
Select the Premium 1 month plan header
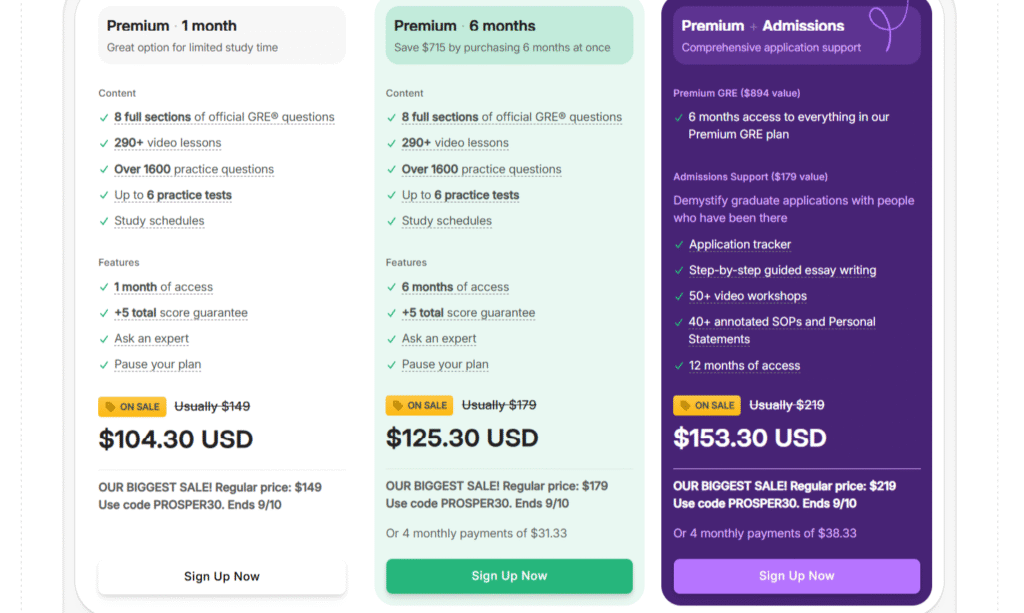click(x=222, y=35)
